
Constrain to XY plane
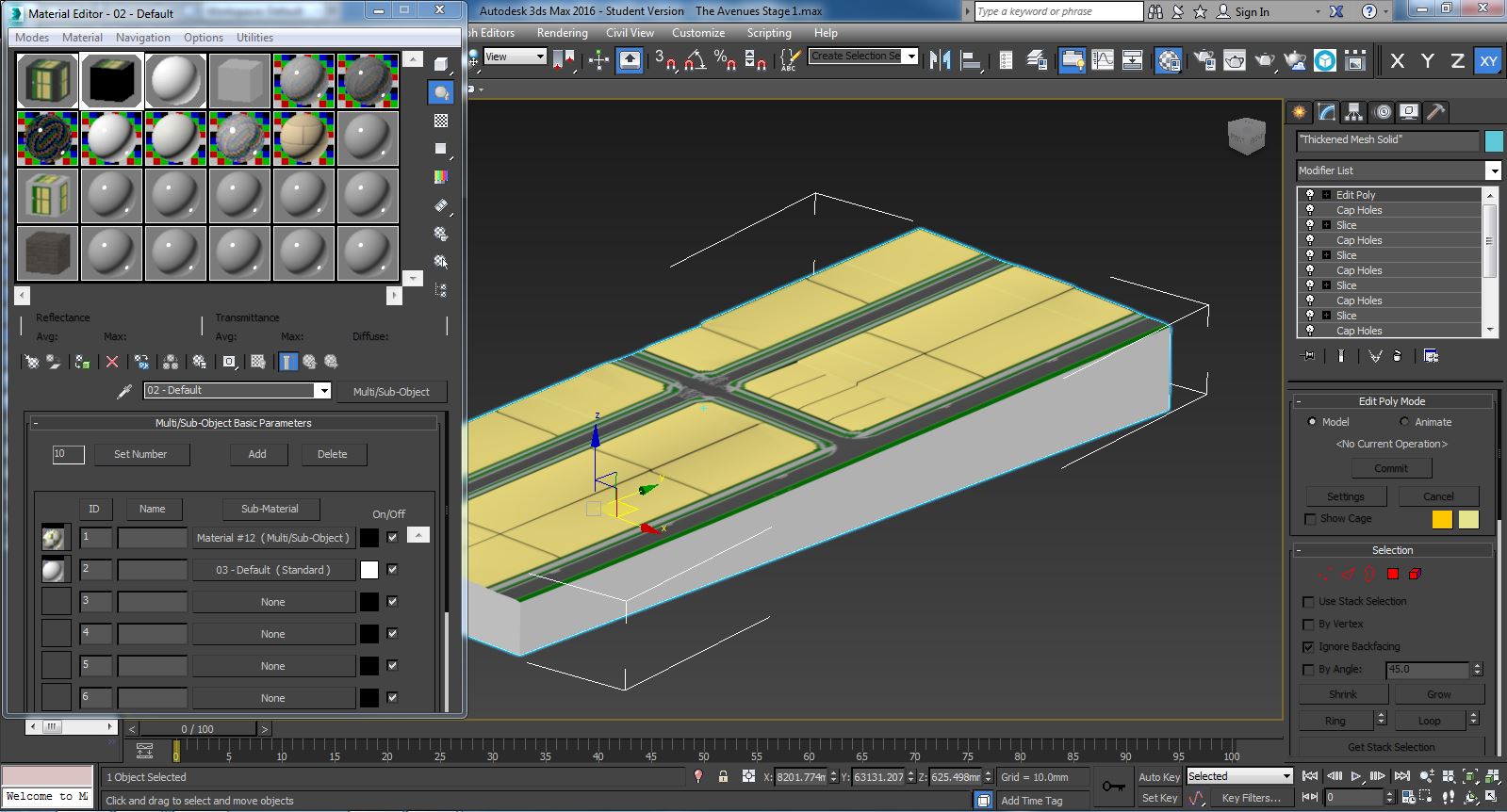[x=1488, y=61]
